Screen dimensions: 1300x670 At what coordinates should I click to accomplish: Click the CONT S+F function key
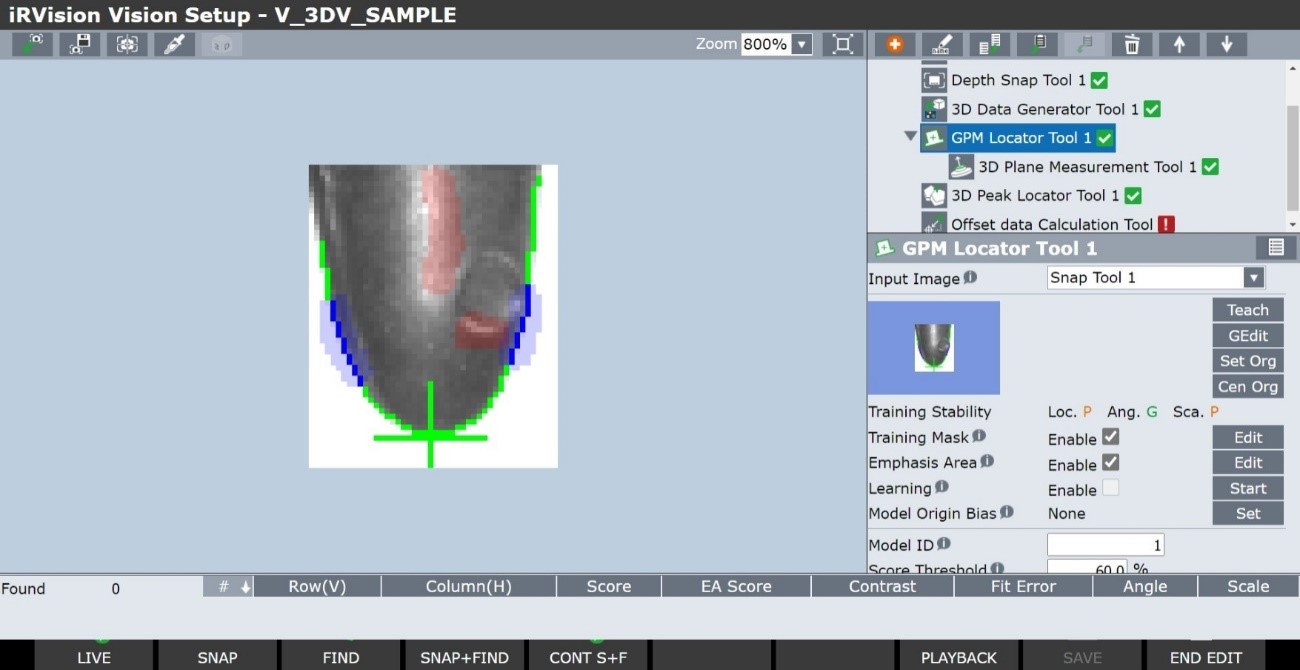click(x=588, y=657)
